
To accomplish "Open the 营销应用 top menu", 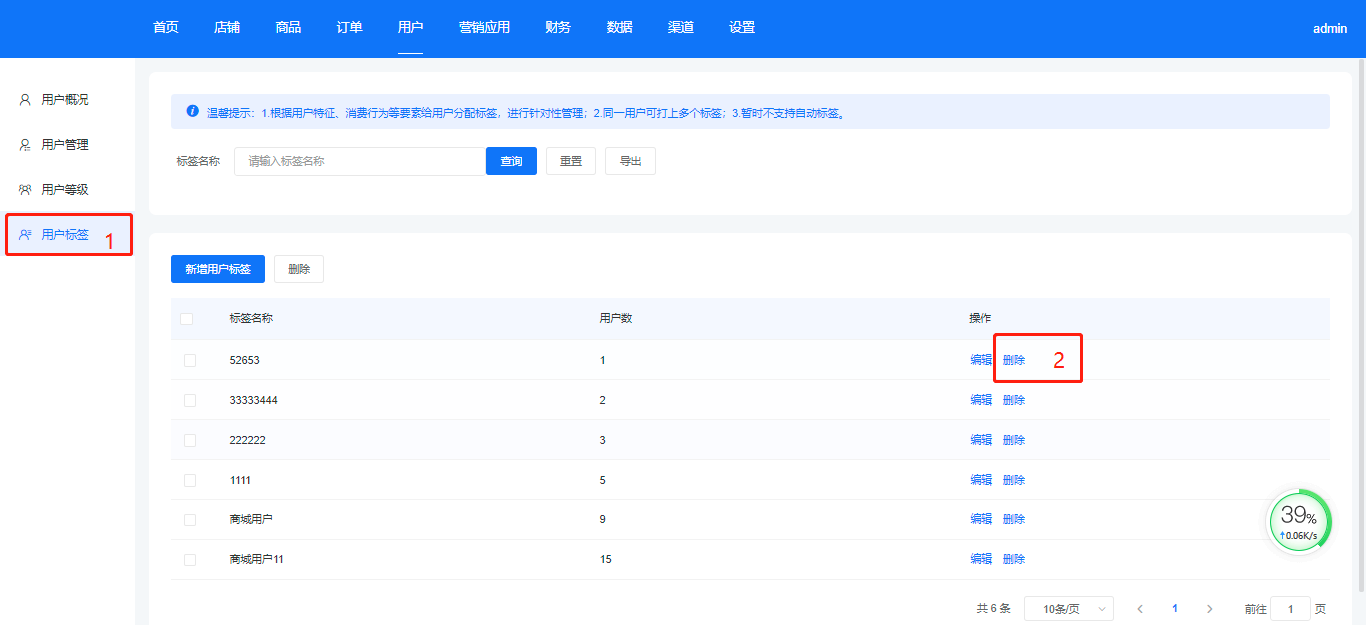I will (x=484, y=28).
